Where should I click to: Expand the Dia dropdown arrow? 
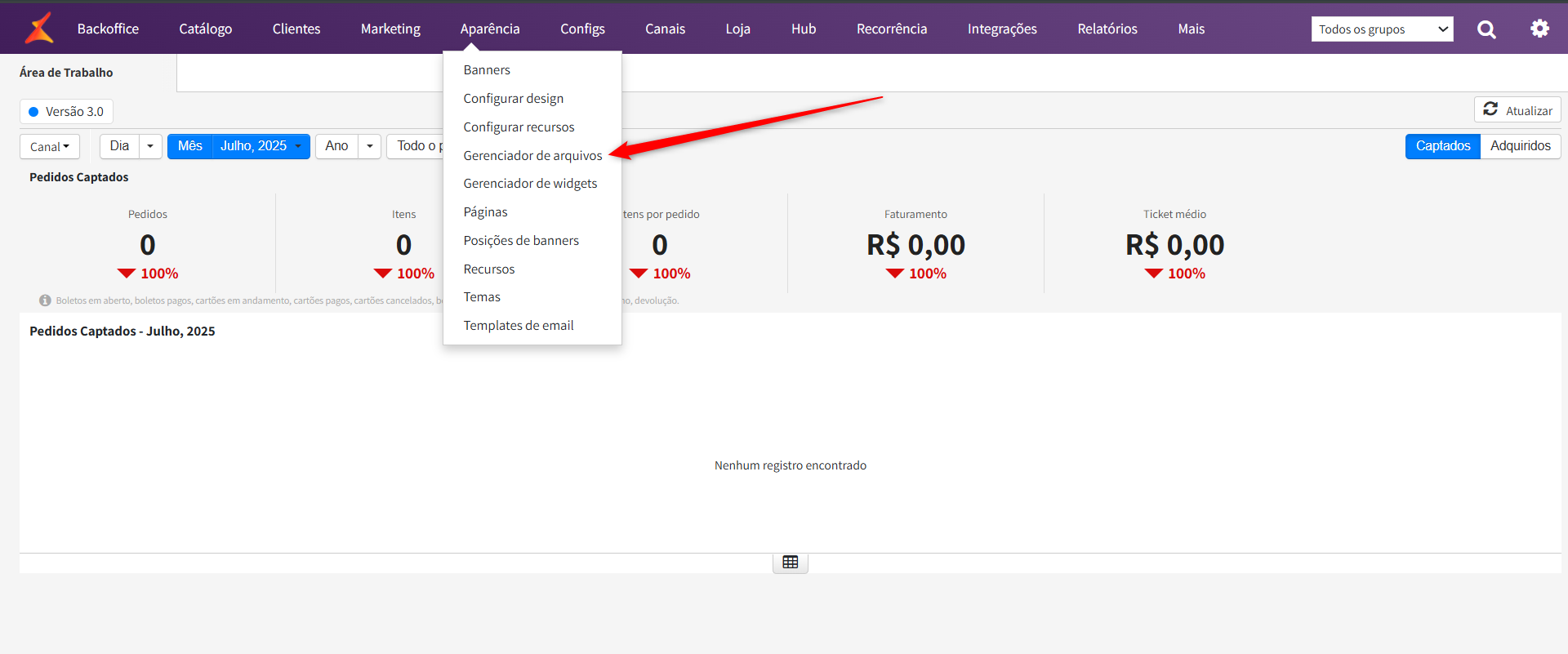(x=150, y=146)
